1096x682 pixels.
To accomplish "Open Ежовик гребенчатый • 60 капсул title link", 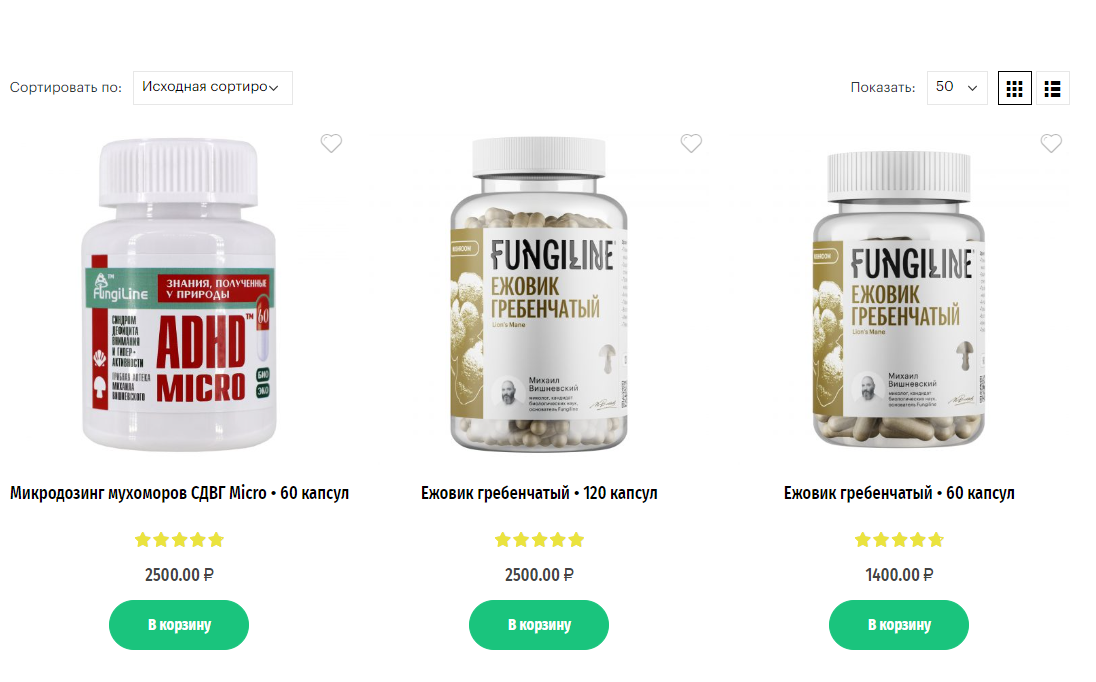I will (899, 493).
